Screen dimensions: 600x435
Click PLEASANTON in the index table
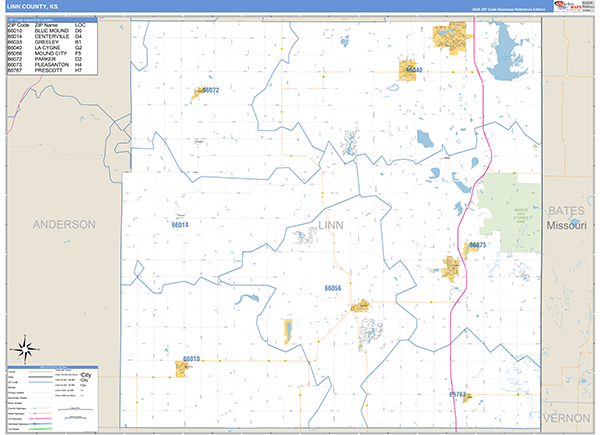[52, 65]
